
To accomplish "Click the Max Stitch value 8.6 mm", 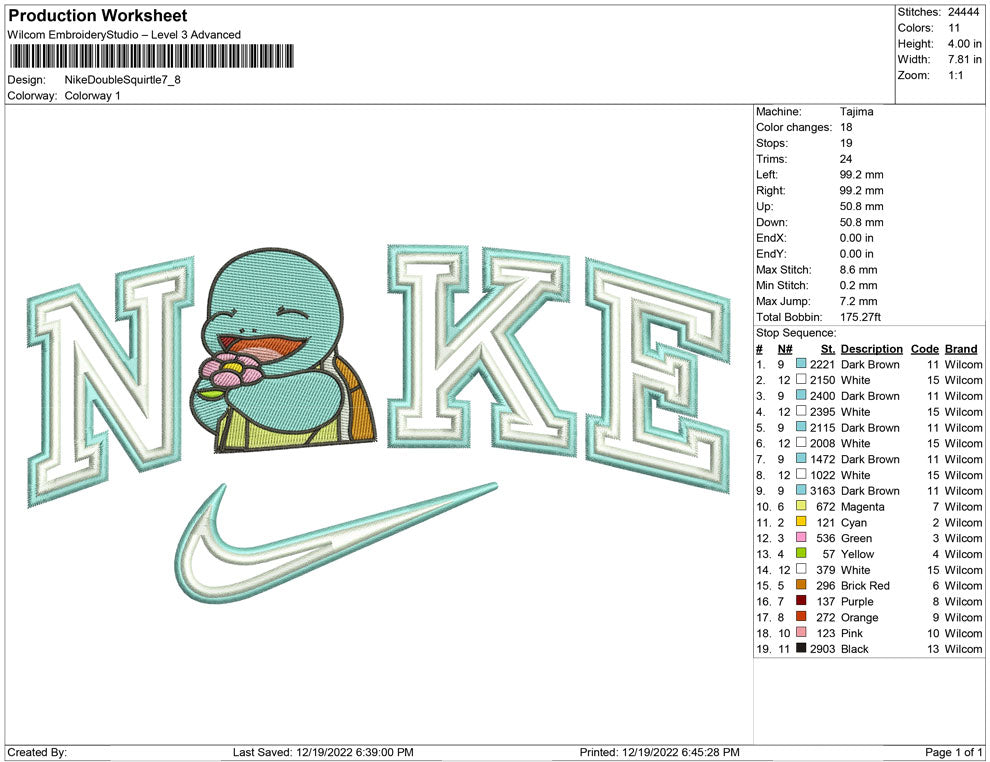I will click(858, 270).
